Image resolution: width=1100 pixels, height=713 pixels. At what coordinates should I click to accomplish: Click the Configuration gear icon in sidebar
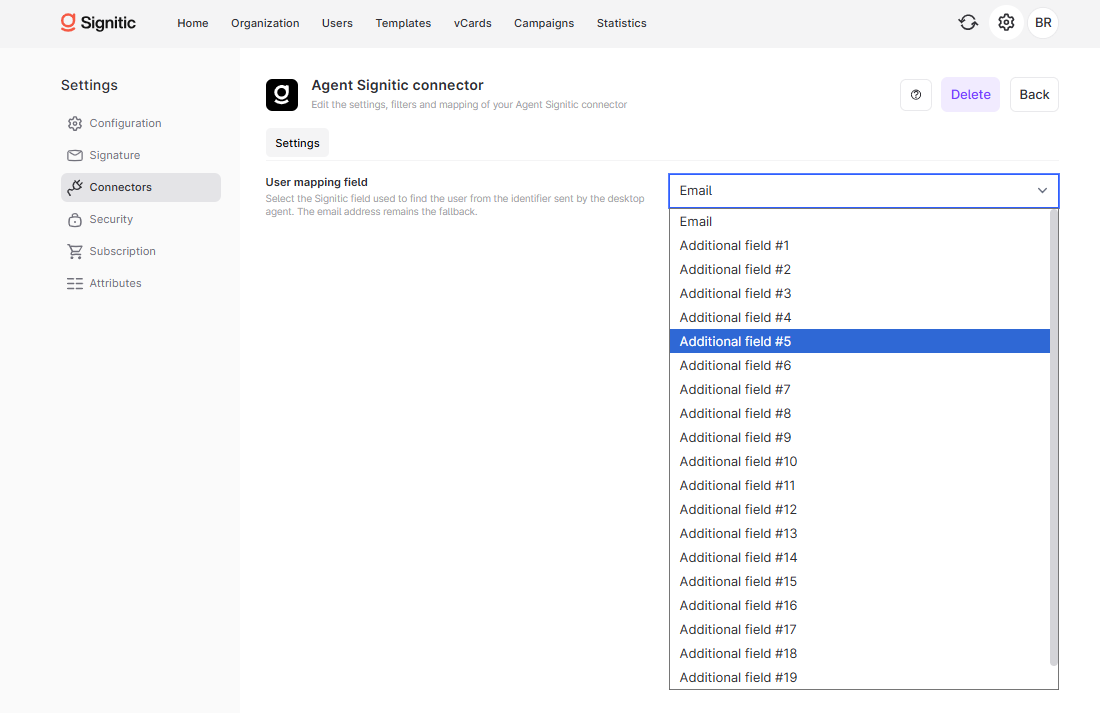[x=75, y=124]
